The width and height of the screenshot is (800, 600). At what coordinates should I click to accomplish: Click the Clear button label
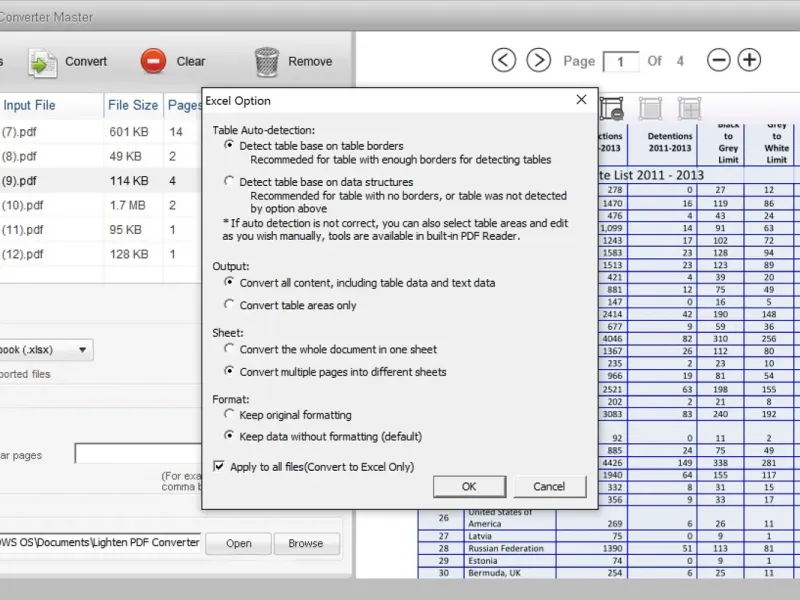(x=191, y=61)
